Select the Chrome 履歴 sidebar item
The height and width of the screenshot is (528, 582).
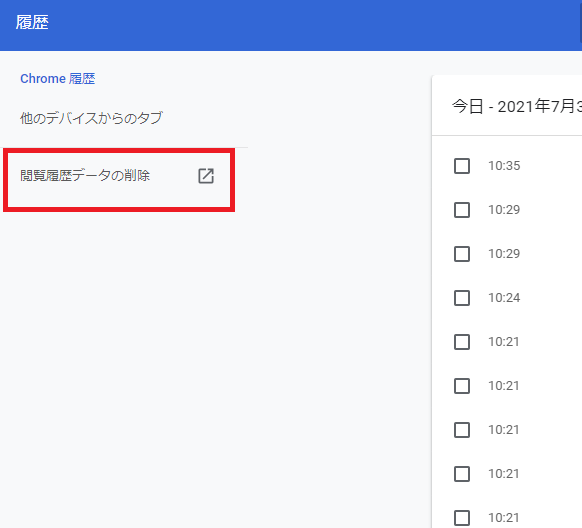pos(58,79)
